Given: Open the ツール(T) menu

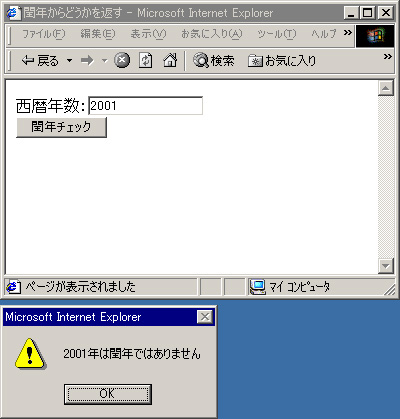Looking at the screenshot, I should 277,34.
